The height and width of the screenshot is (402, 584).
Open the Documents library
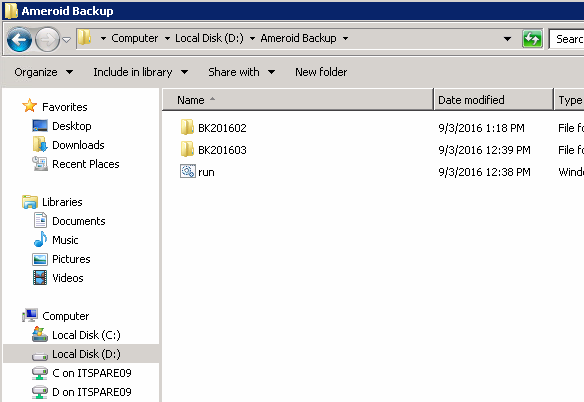tap(79, 221)
